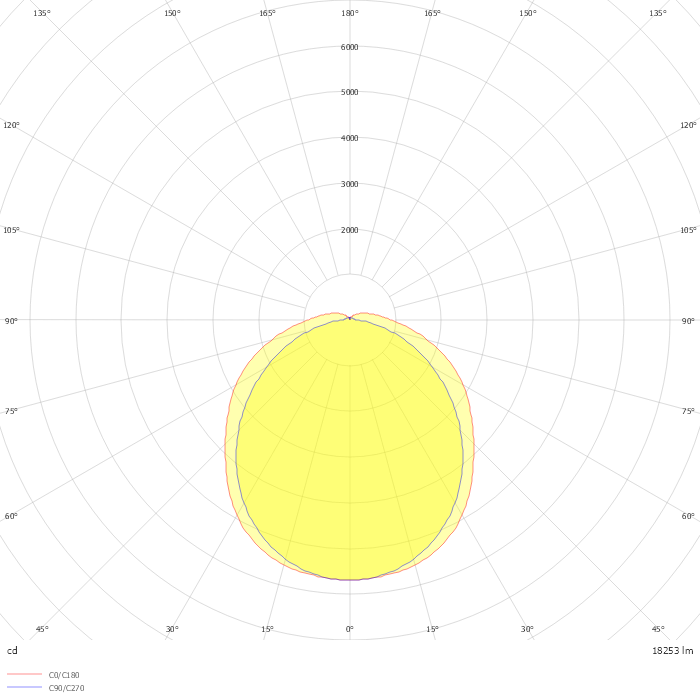The width and height of the screenshot is (700, 700).
Task: Click the left-side 30° angle label
Action: pyautogui.click(x=172, y=629)
